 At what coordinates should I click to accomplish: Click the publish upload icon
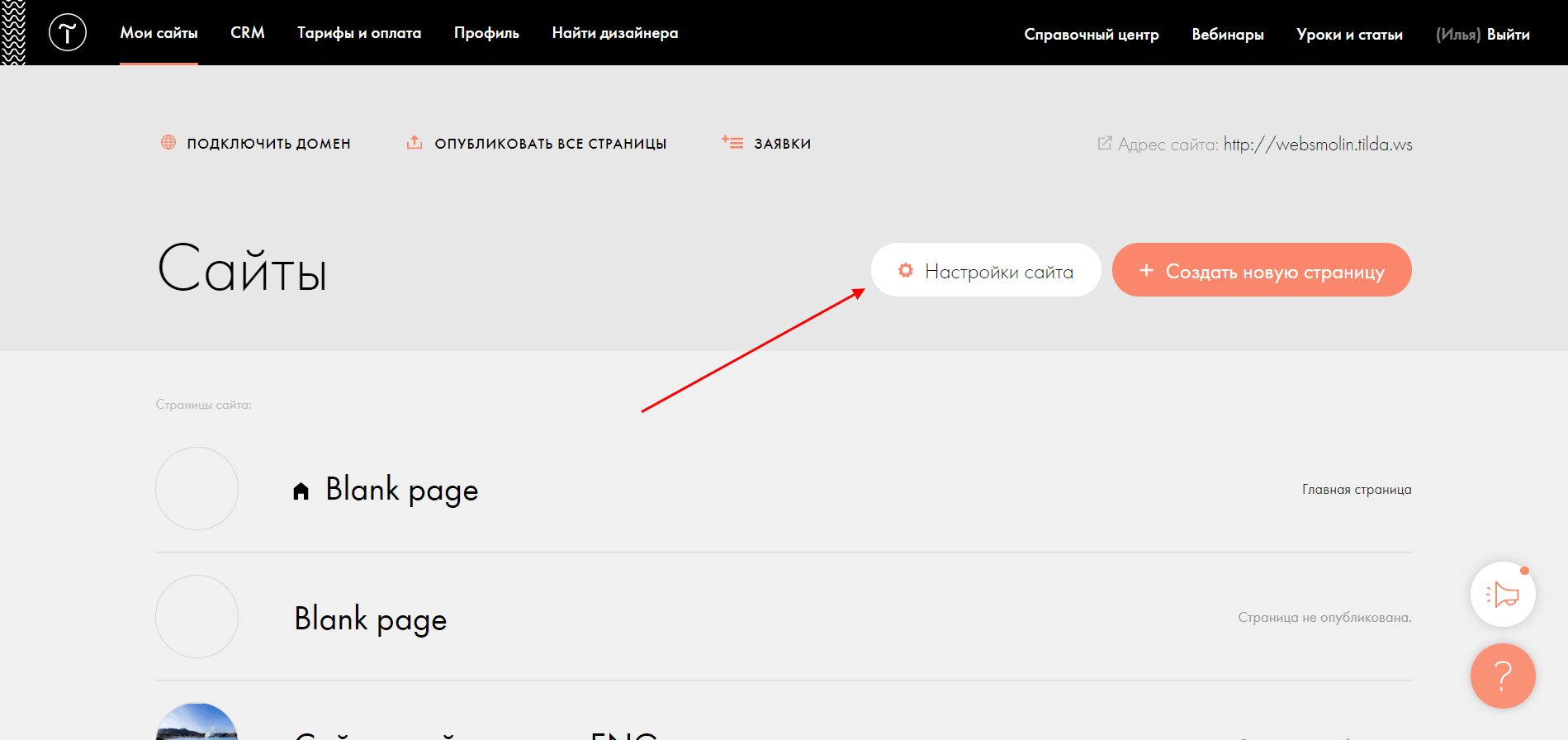[415, 143]
